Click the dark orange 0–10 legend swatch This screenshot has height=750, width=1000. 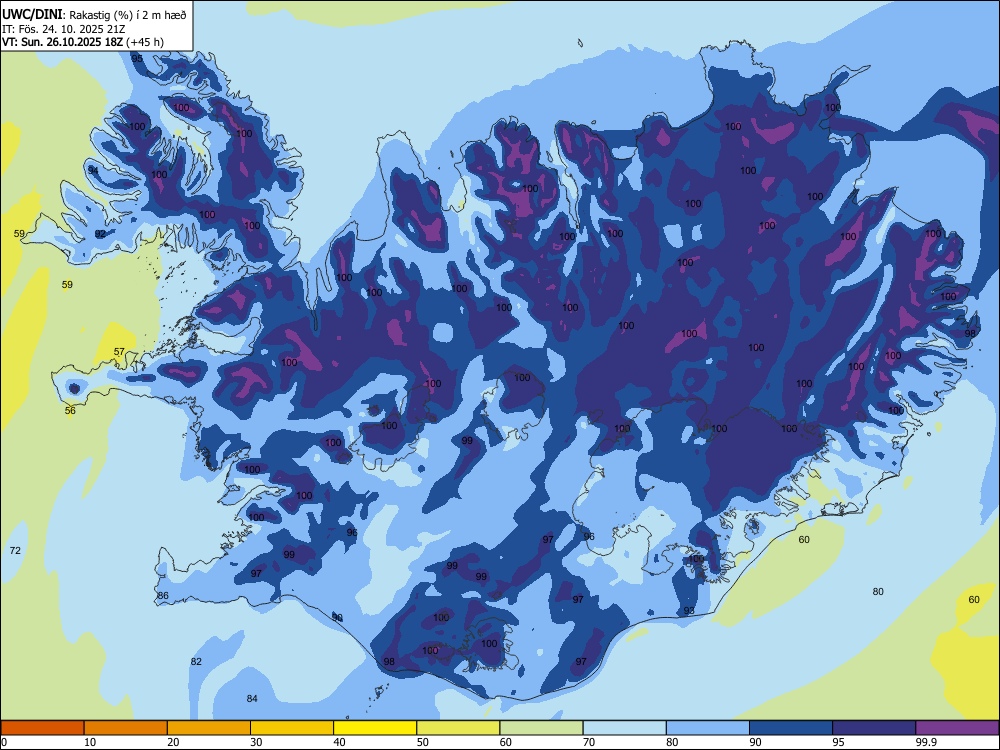[x=42, y=728]
